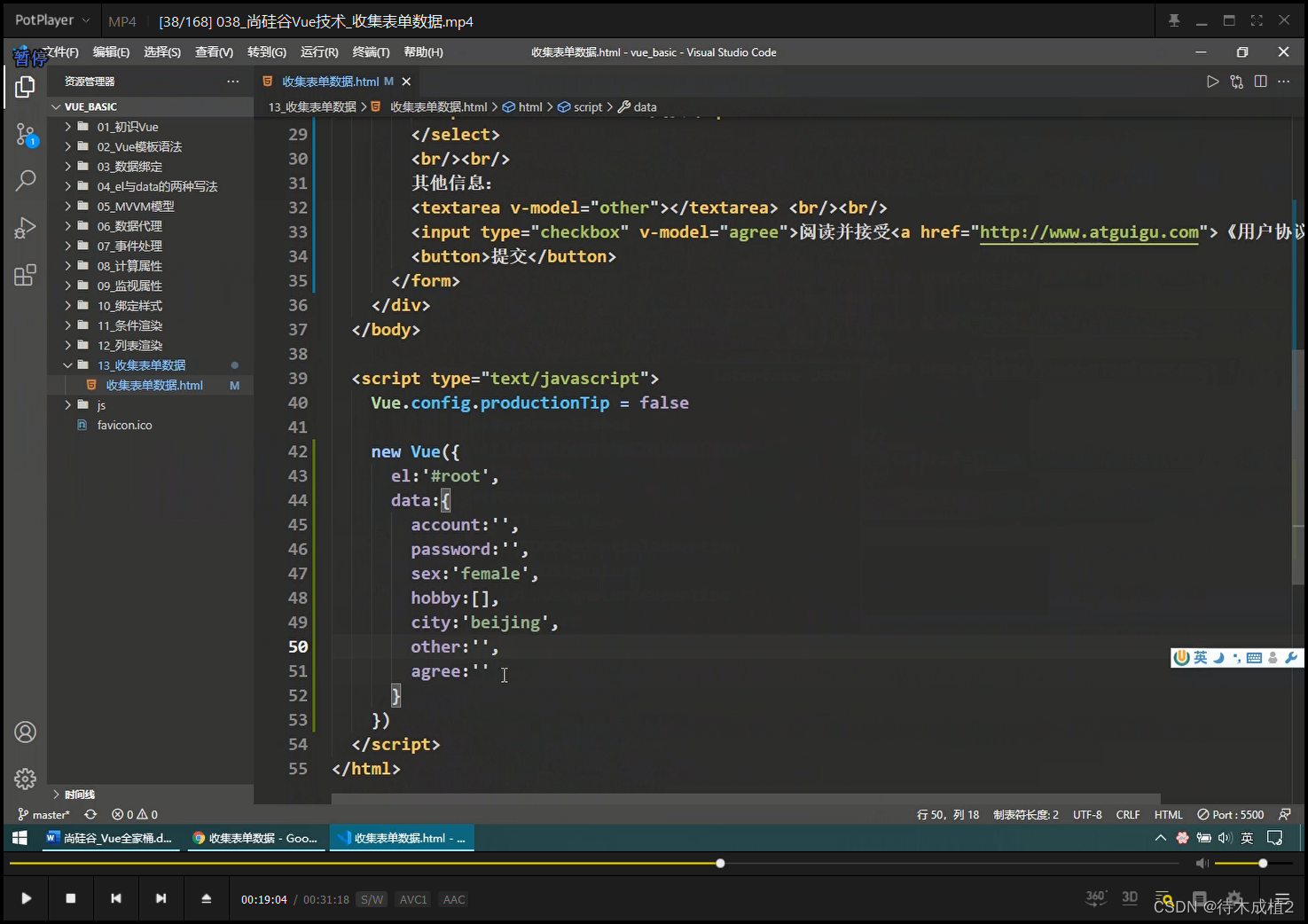This screenshot has height=924, width=1308.
Task: Click the 行 50, 列 18 cursor position
Action: [948, 814]
